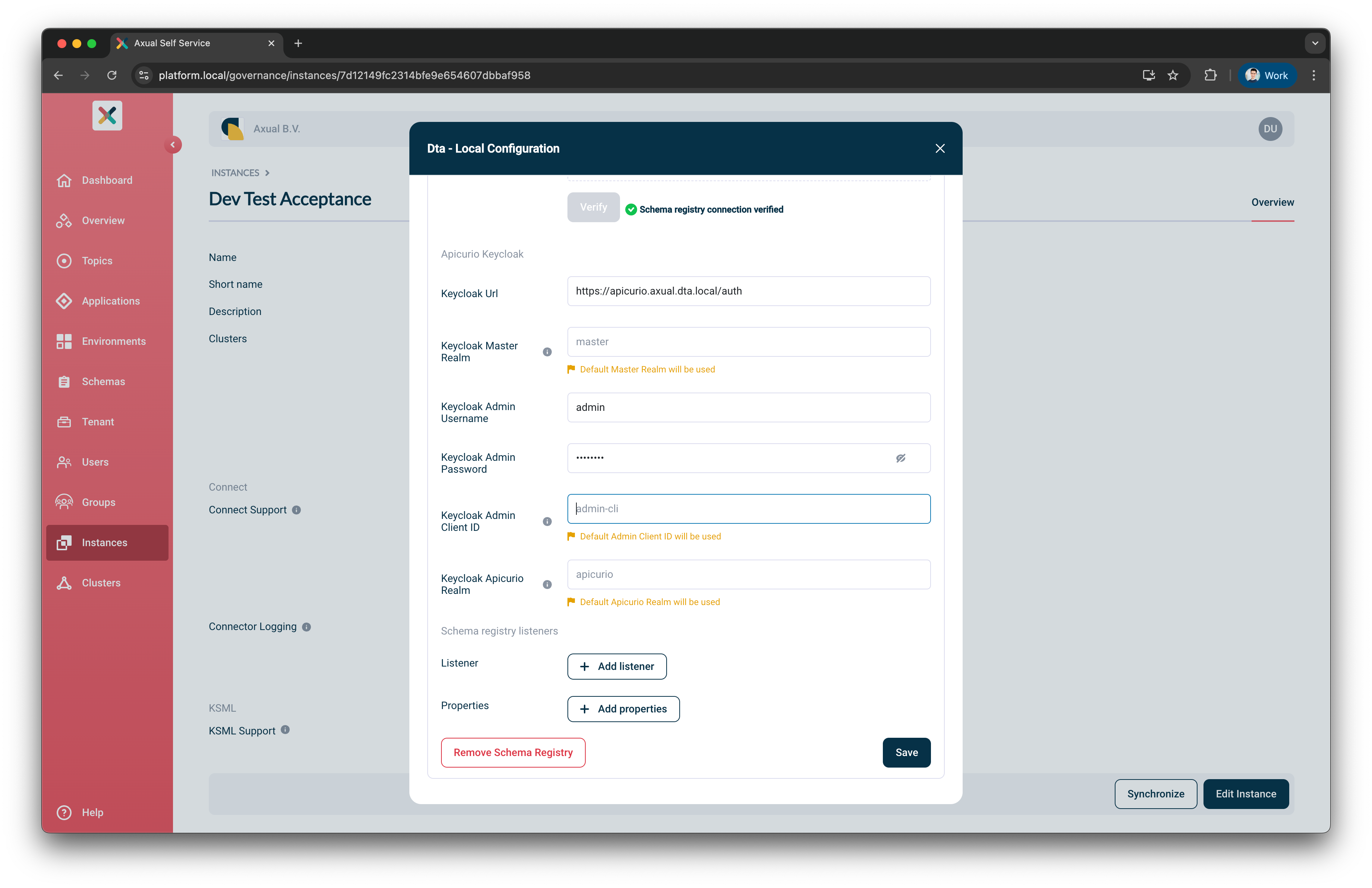The width and height of the screenshot is (1372, 888).
Task: Open the Instances menu item
Action: [104, 542]
